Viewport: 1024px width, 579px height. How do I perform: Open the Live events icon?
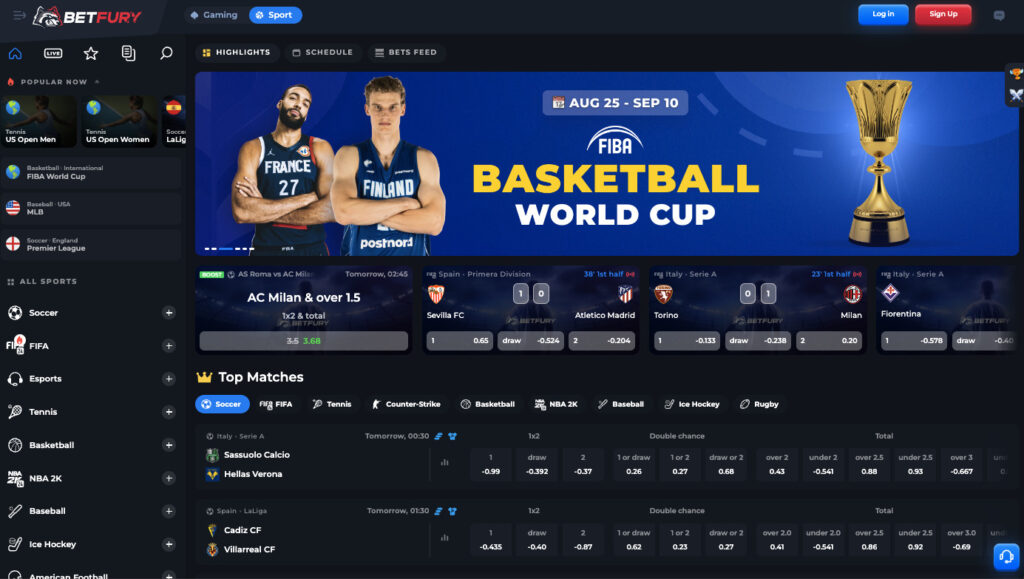[x=53, y=54]
